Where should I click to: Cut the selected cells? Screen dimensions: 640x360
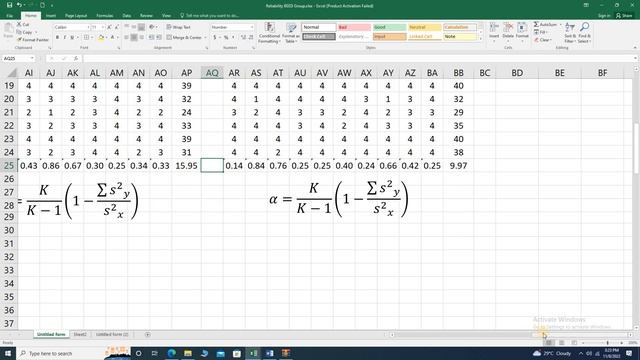tap(23, 24)
